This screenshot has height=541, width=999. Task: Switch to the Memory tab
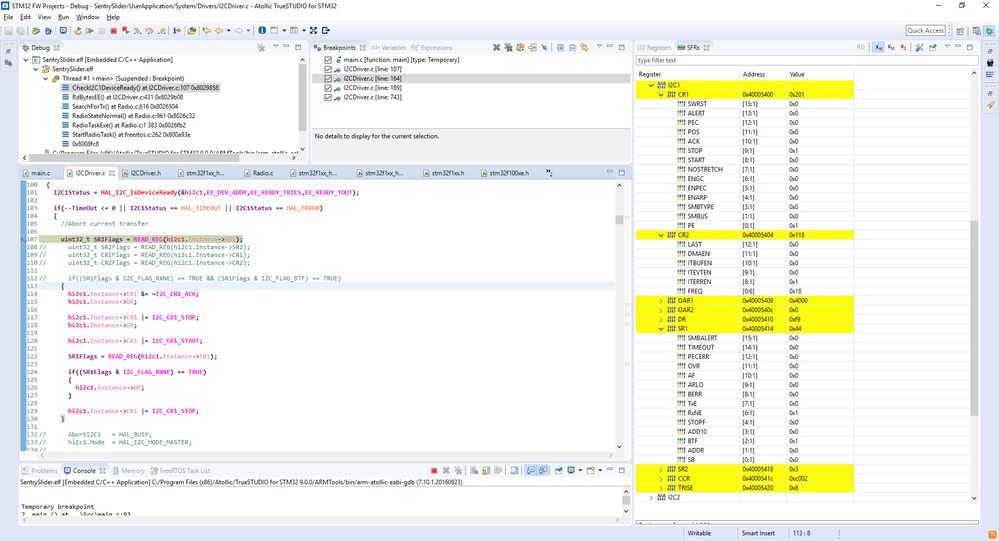[x=129, y=471]
